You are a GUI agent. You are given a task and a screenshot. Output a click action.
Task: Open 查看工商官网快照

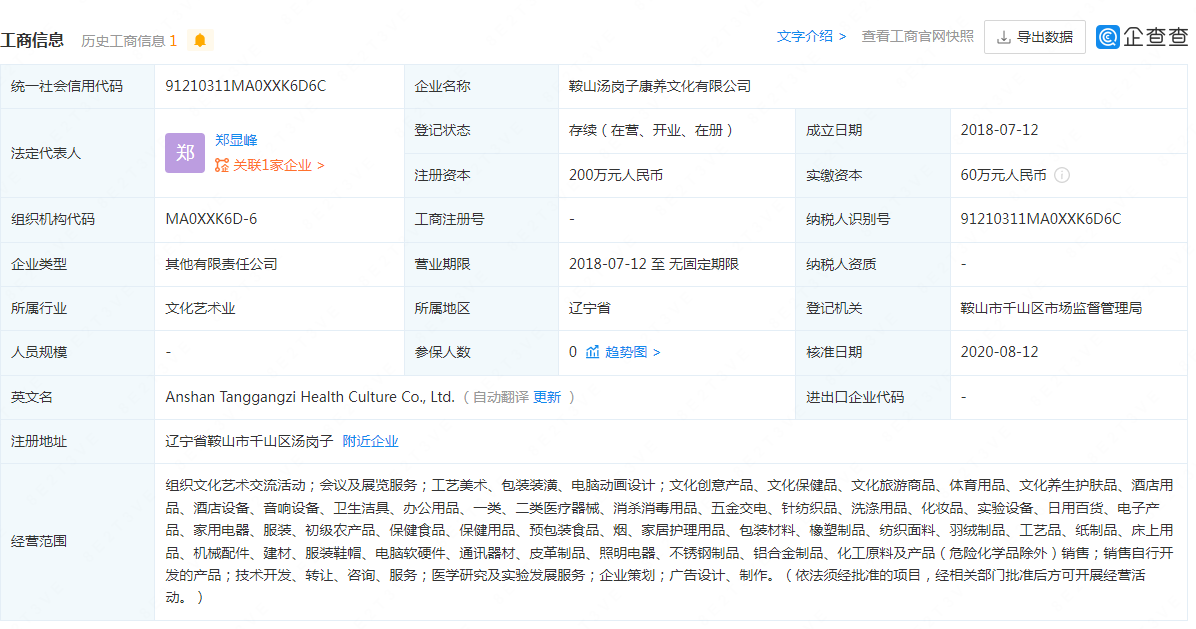(x=917, y=36)
